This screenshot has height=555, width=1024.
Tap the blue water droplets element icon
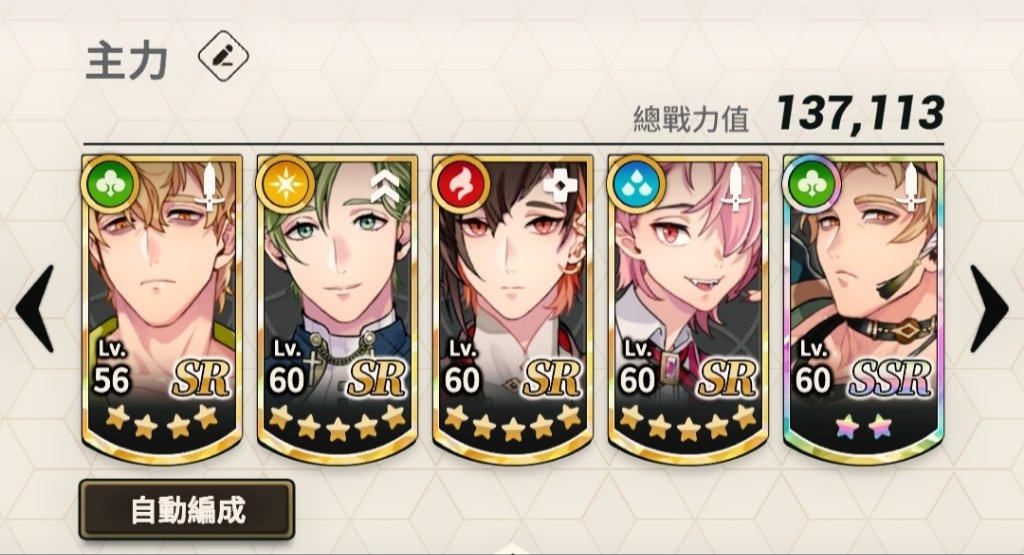coord(635,184)
